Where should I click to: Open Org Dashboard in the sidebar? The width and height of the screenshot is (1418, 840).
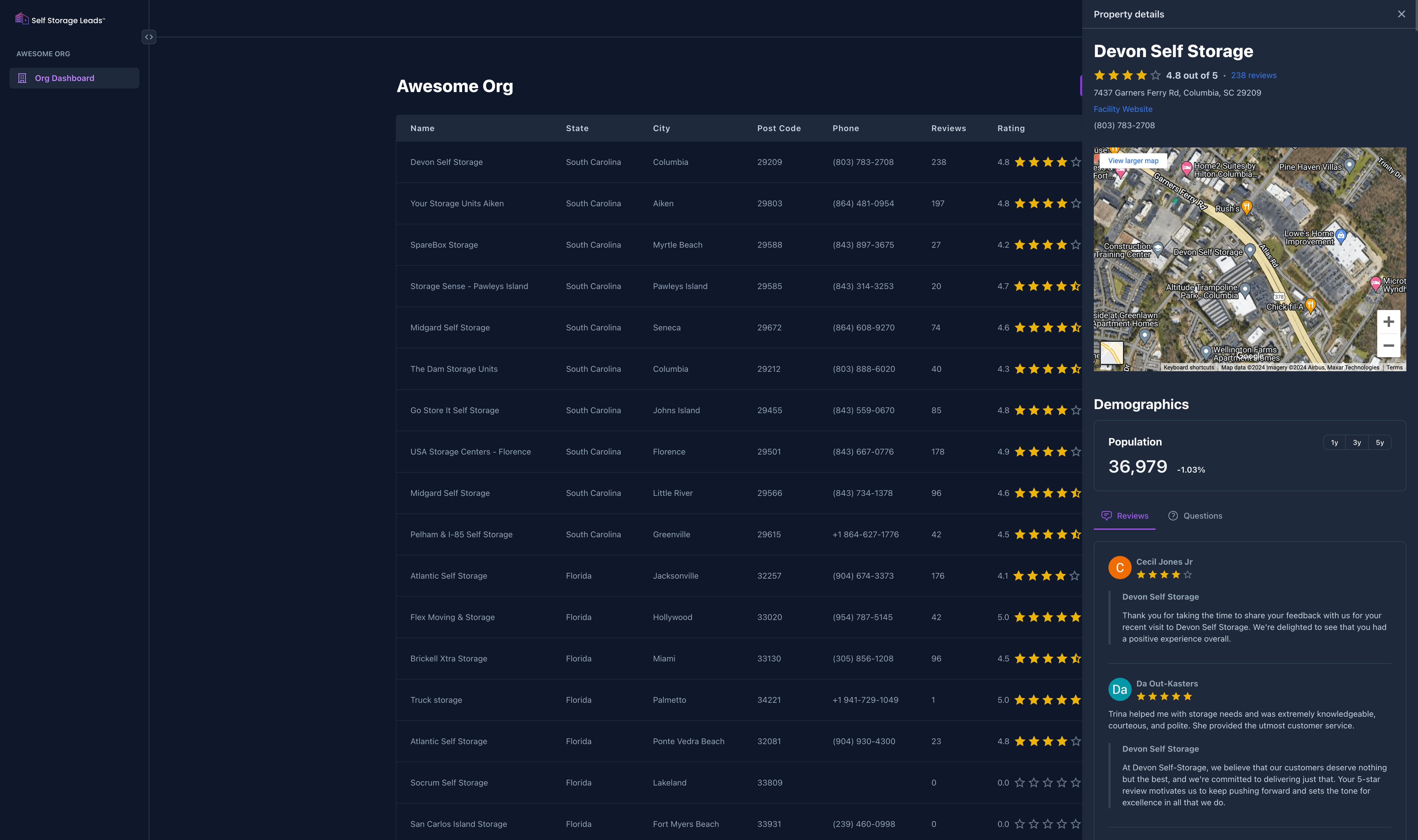[x=74, y=78]
